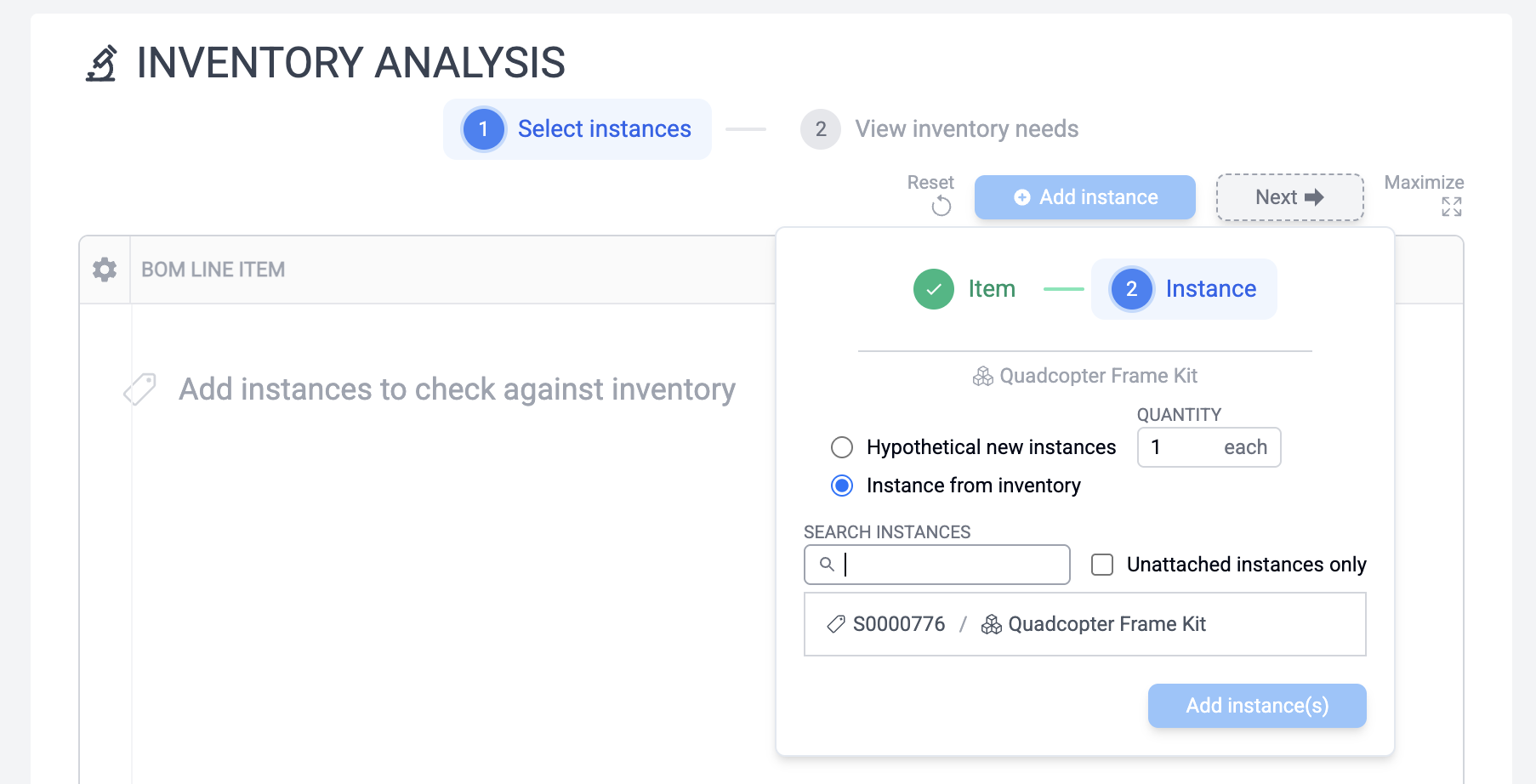Select the Hypothetical new instances option

click(843, 446)
